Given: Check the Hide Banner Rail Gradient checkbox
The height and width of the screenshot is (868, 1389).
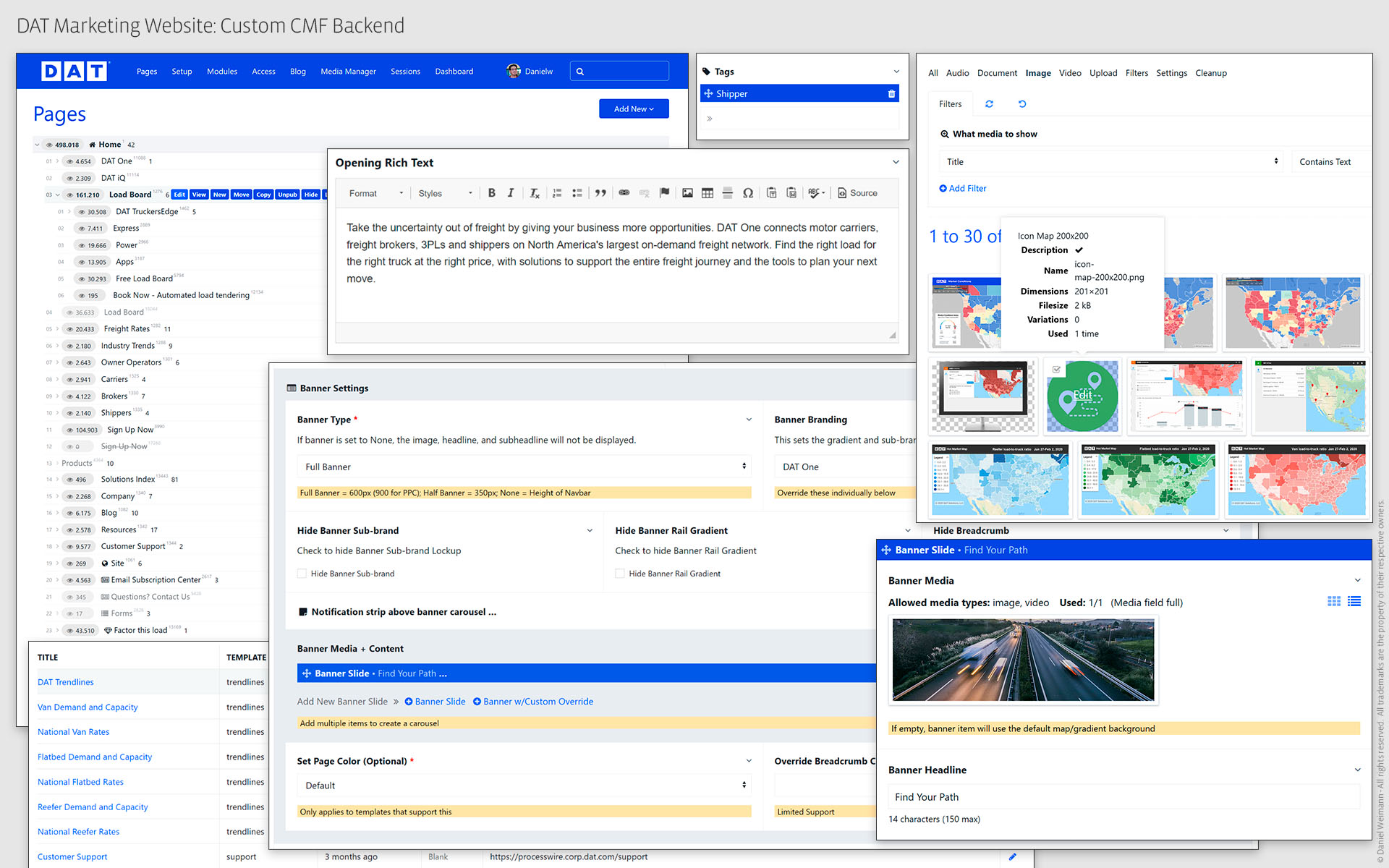Looking at the screenshot, I should click(620, 574).
